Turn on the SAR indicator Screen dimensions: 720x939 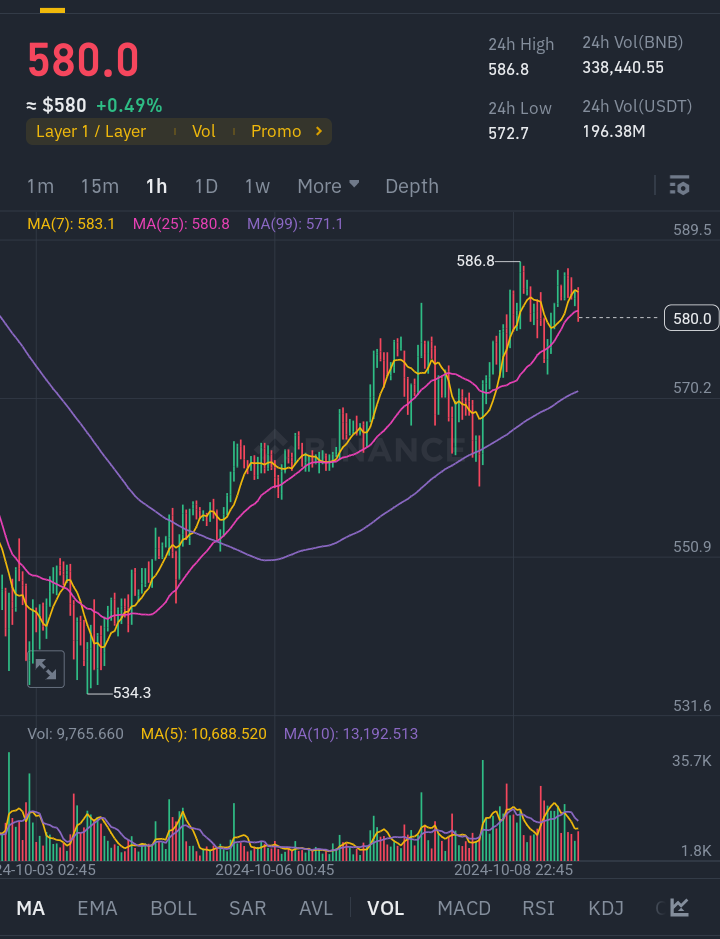coord(247,908)
